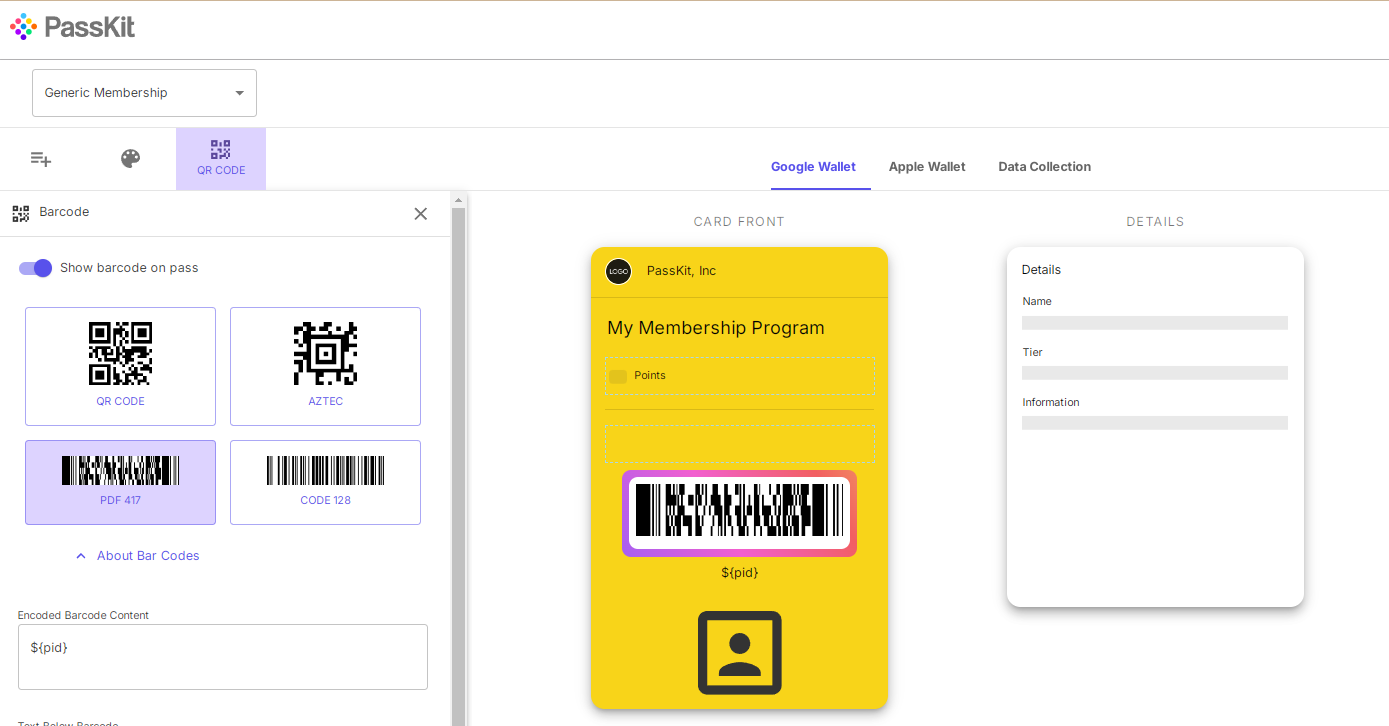Open the color palette design tab

(x=131, y=159)
